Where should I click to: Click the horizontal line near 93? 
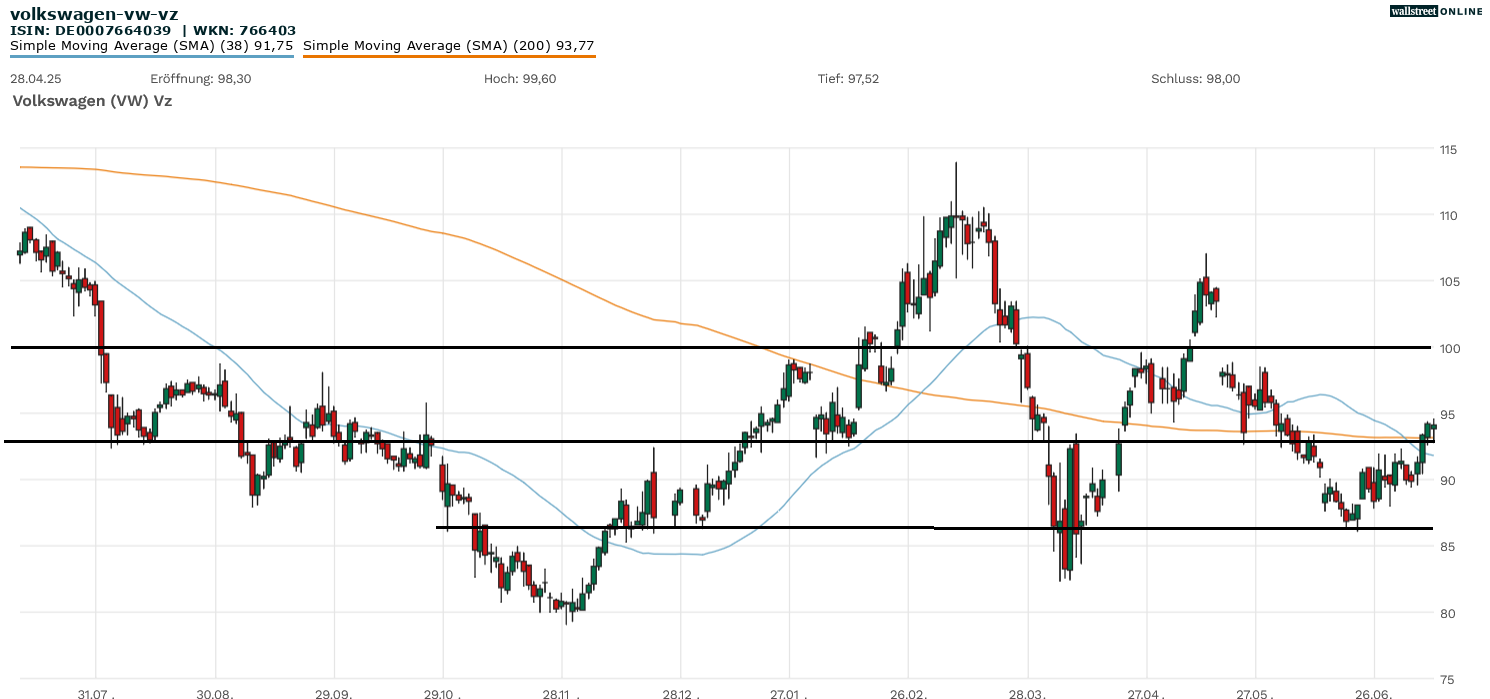pyautogui.click(x=718, y=441)
